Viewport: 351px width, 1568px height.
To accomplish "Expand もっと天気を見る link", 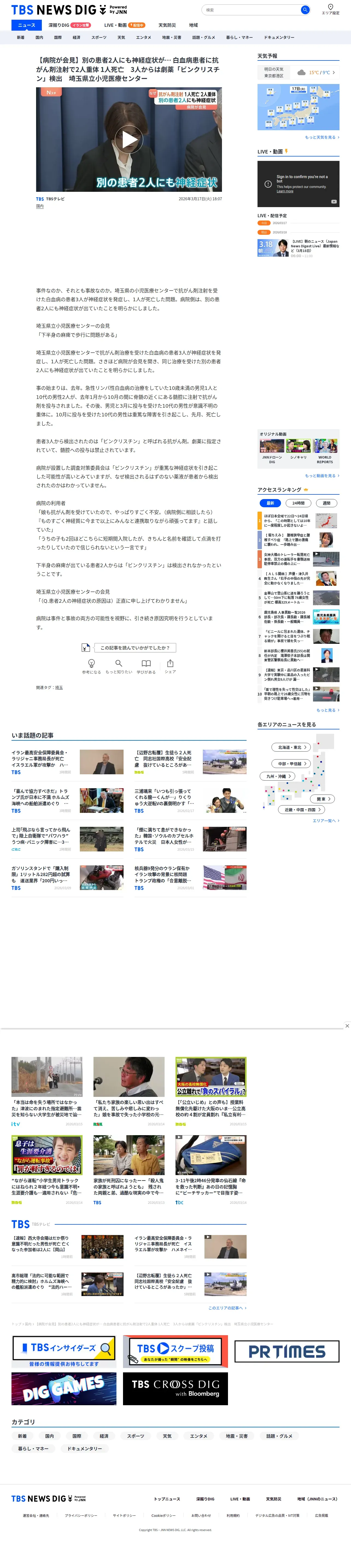I will [322, 138].
